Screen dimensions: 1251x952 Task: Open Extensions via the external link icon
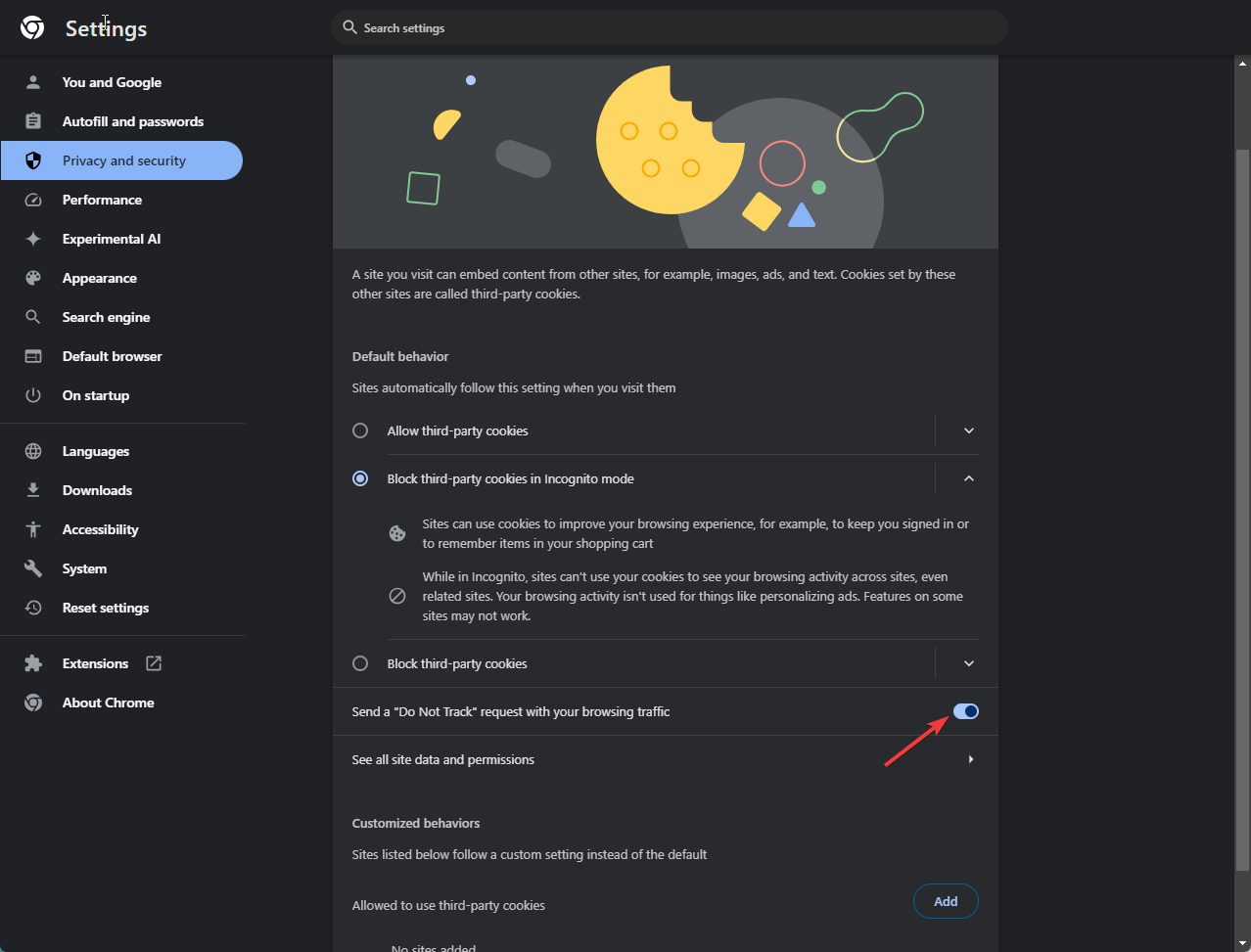154,663
